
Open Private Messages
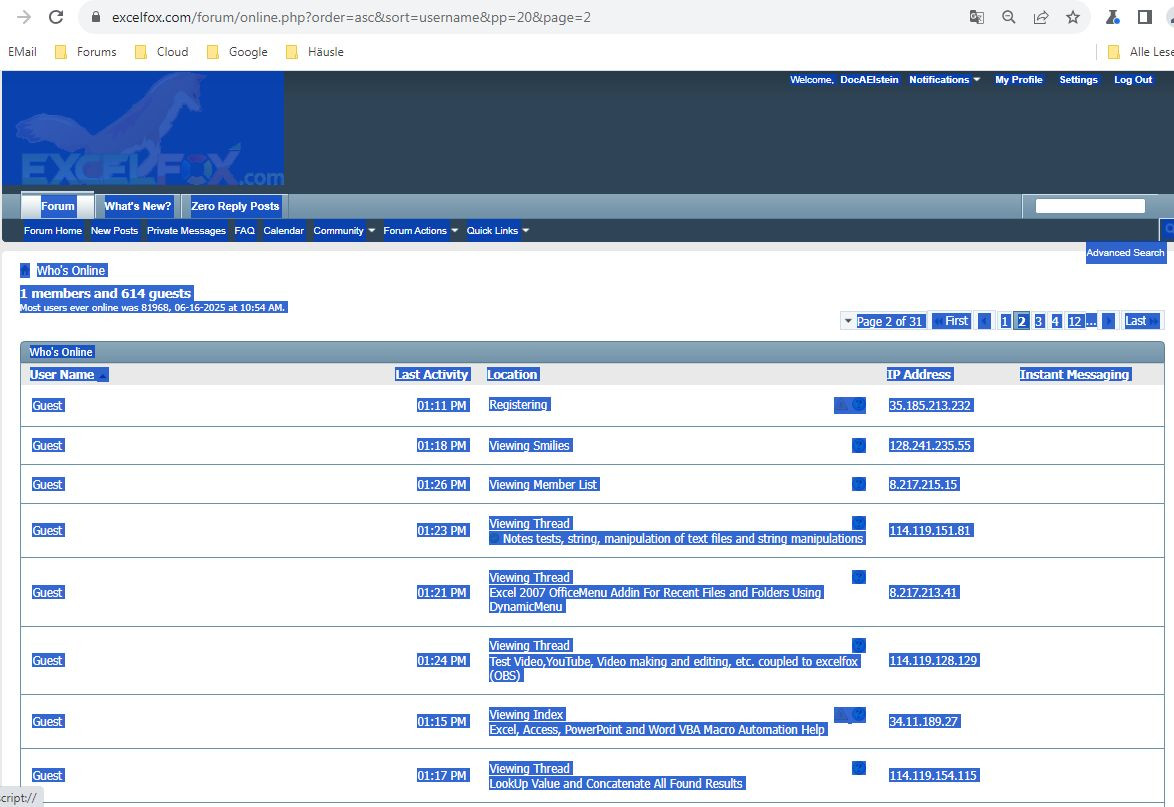(186, 231)
